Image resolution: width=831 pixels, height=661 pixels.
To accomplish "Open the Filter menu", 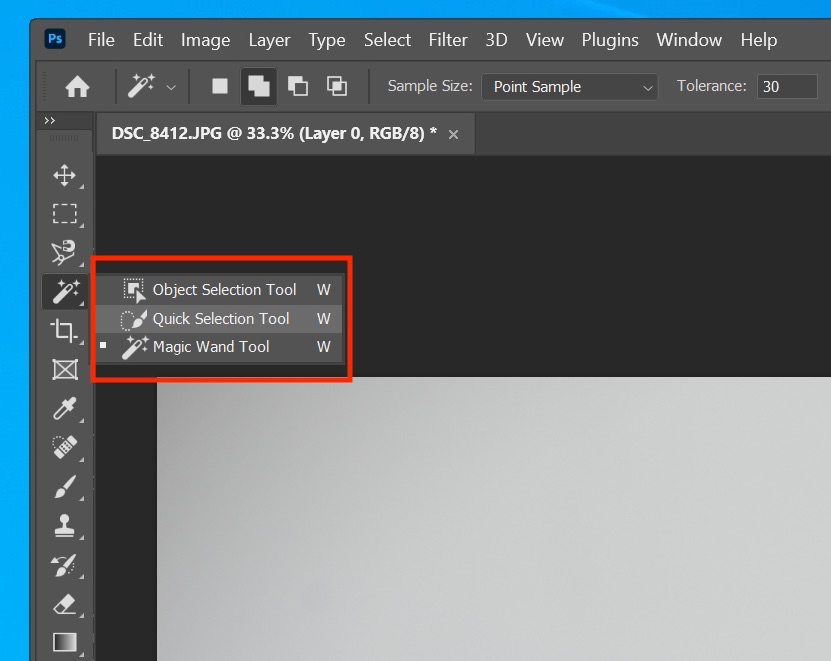I will click(x=448, y=40).
